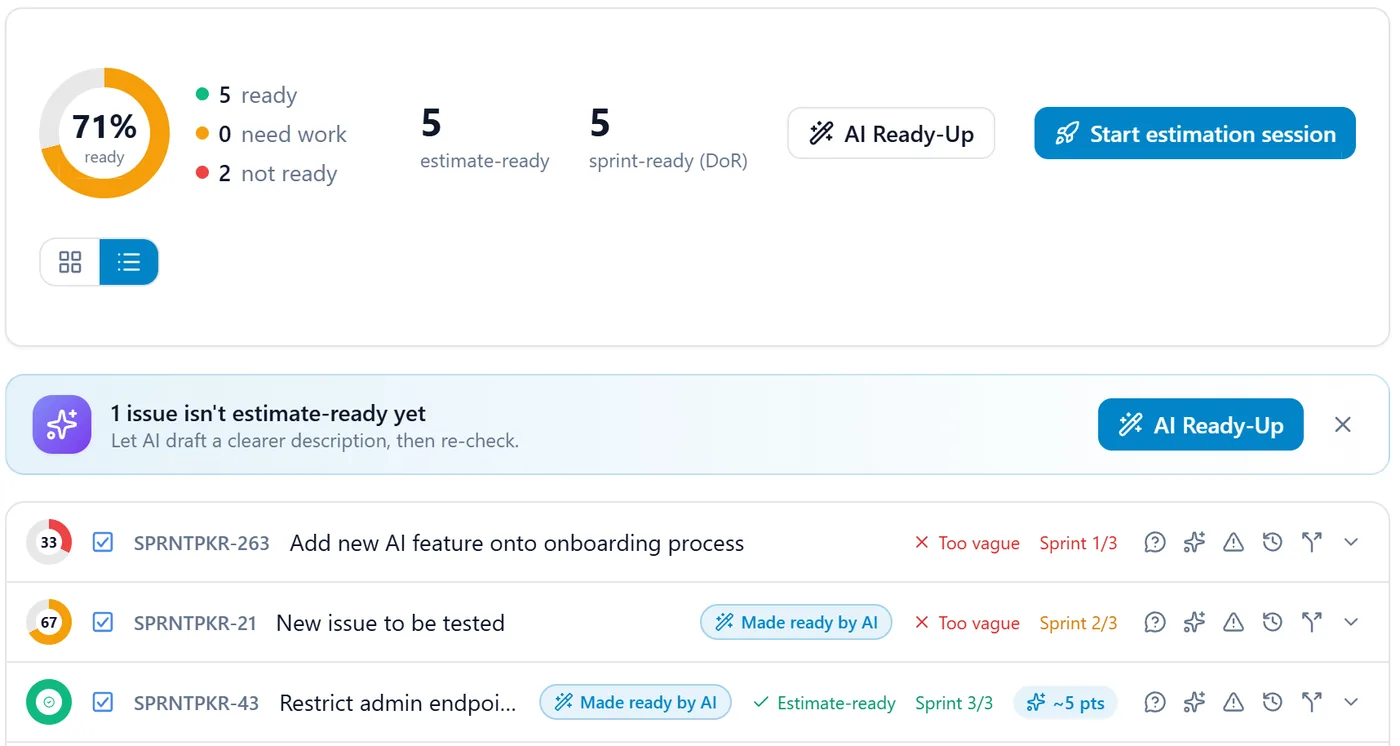Dismiss the estimate-ready banner

[x=1343, y=425]
